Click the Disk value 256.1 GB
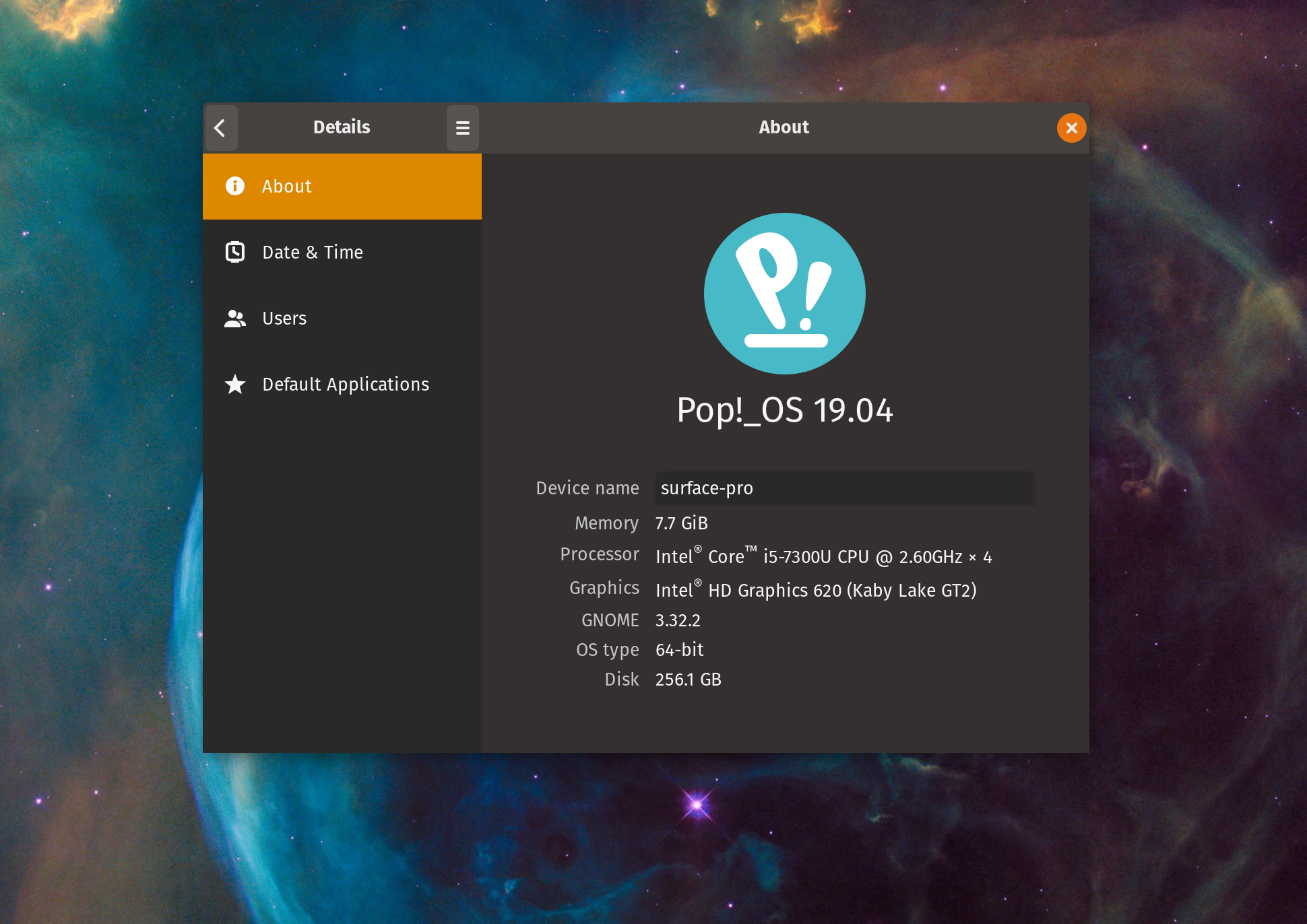The width and height of the screenshot is (1307, 924). 688,680
